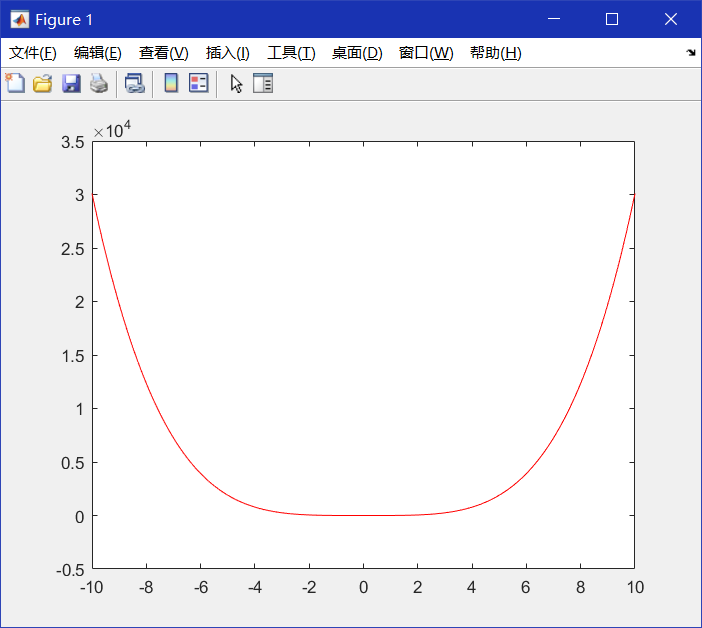Open the 帮助(H) menu
This screenshot has width=702, height=628.
(496, 53)
